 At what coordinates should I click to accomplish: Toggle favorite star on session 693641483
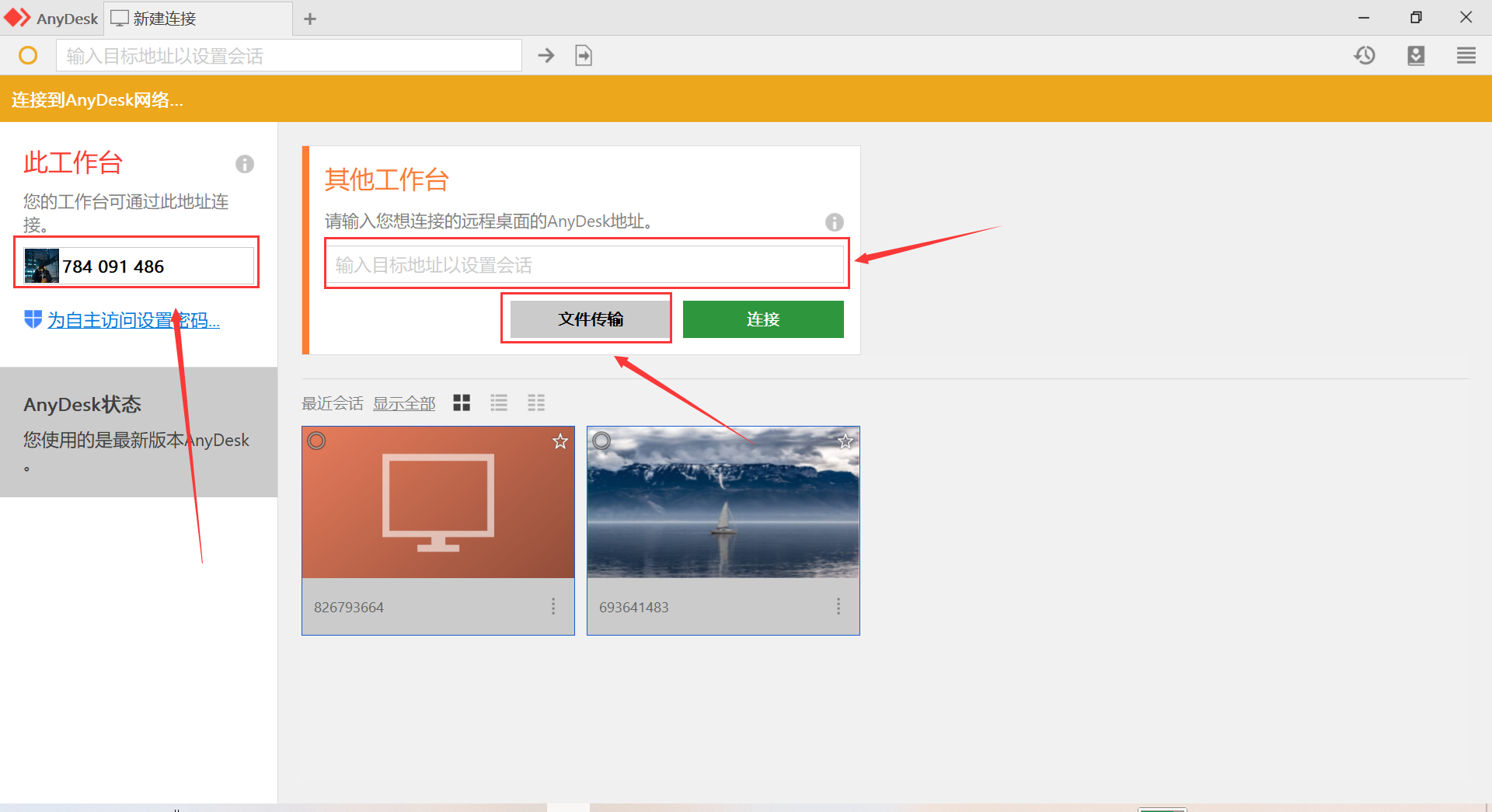tap(845, 441)
